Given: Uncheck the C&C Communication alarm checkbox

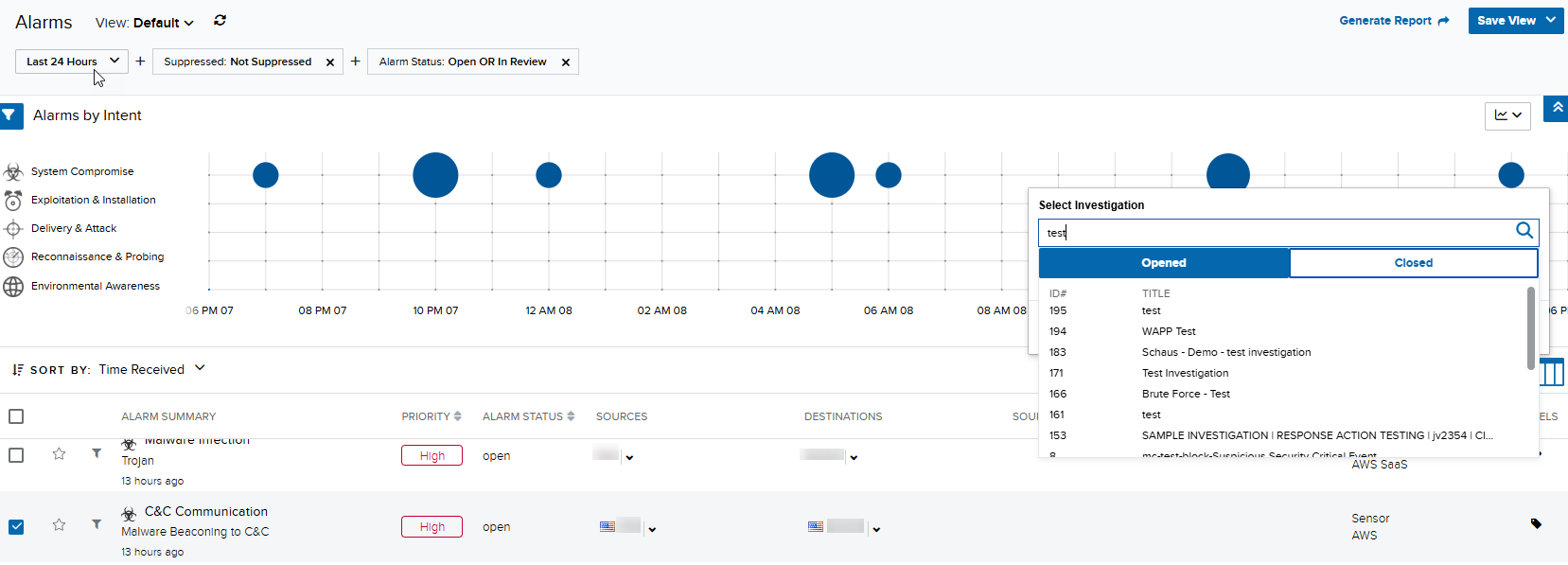Looking at the screenshot, I should pos(16,526).
